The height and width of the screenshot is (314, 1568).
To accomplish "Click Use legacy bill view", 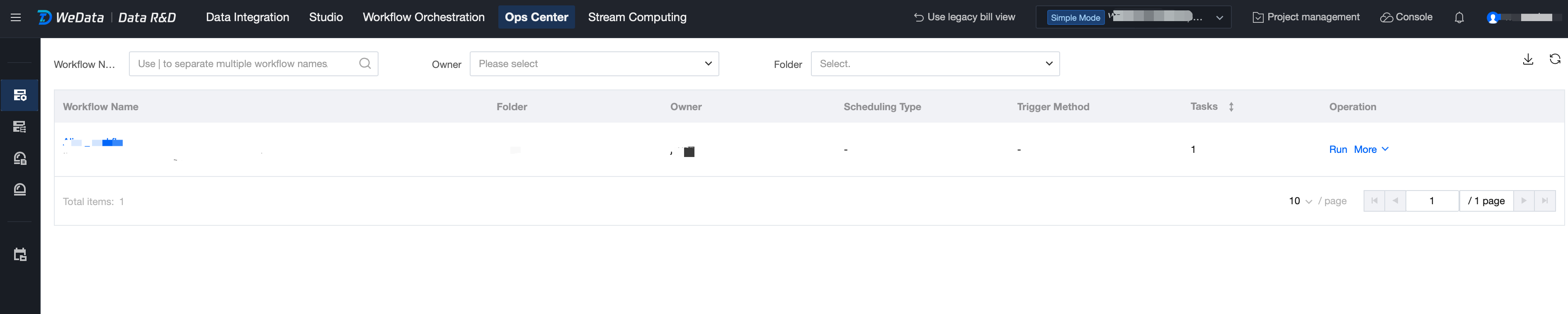I will pos(964,17).
